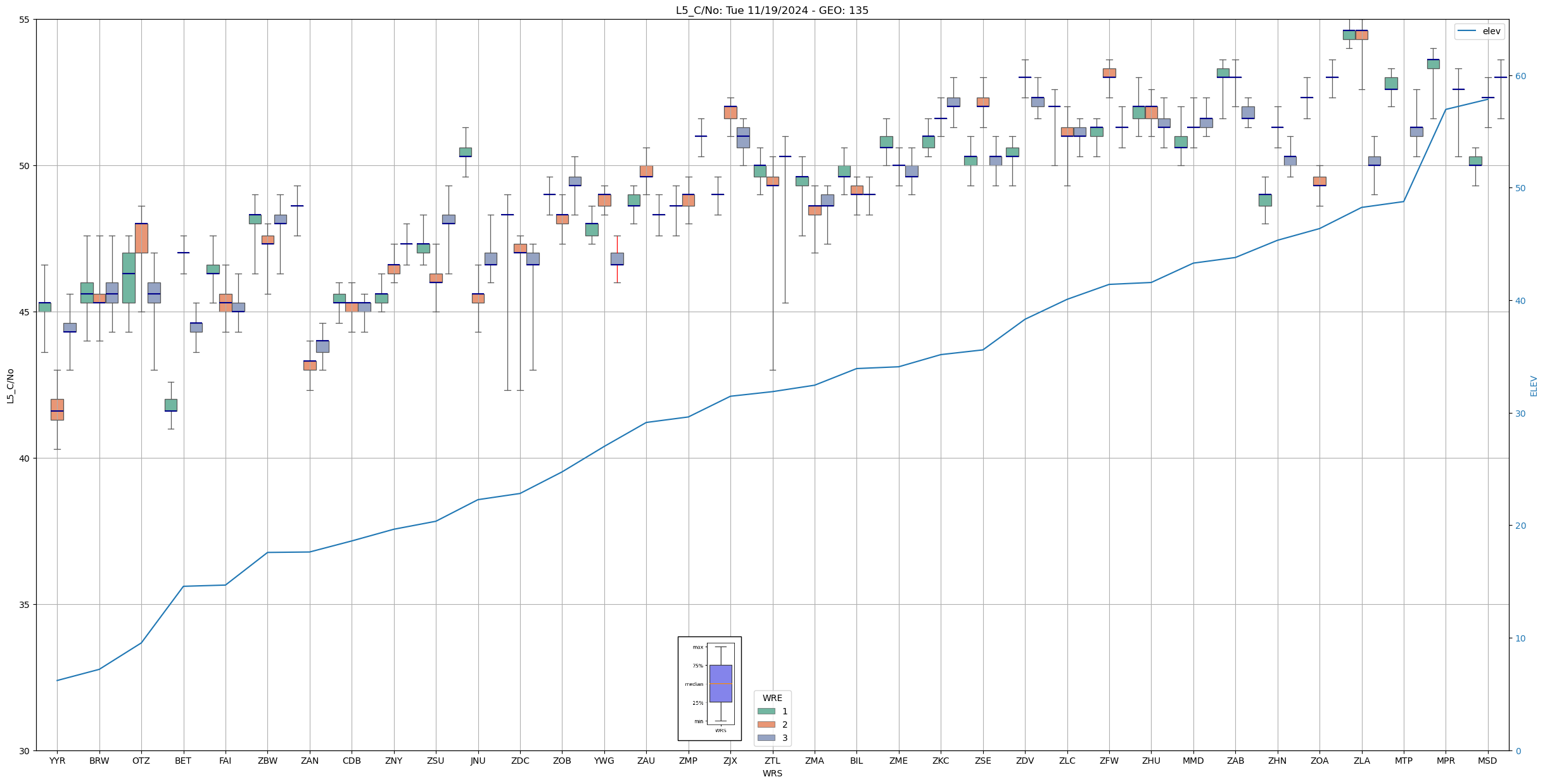
Task: Click the MSD station tick label
Action: point(1487,761)
